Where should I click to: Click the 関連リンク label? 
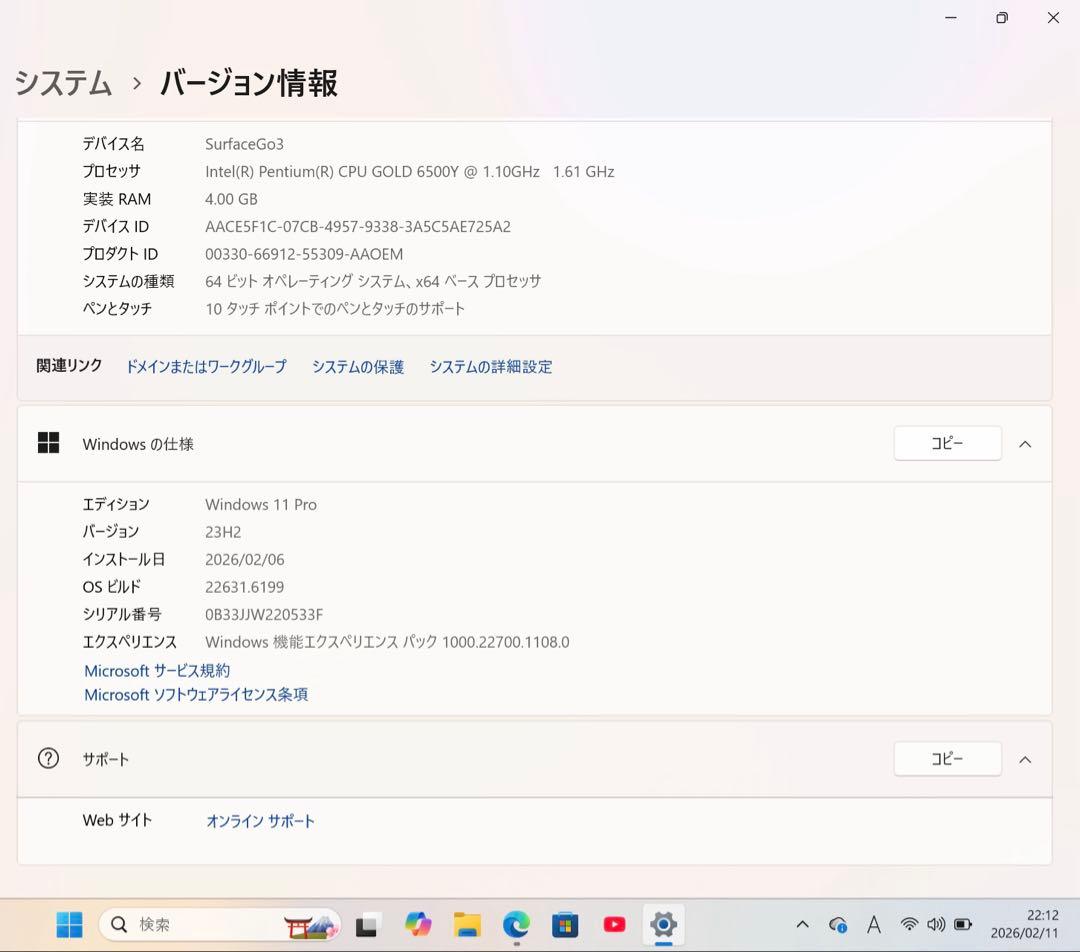click(x=69, y=366)
